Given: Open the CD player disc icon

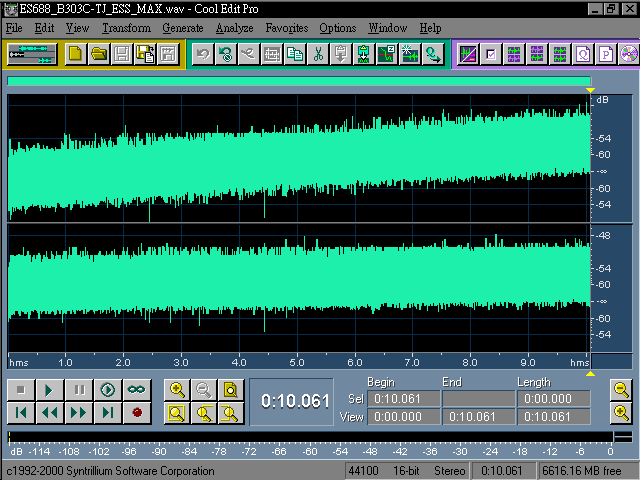Looking at the screenshot, I should [x=629, y=54].
